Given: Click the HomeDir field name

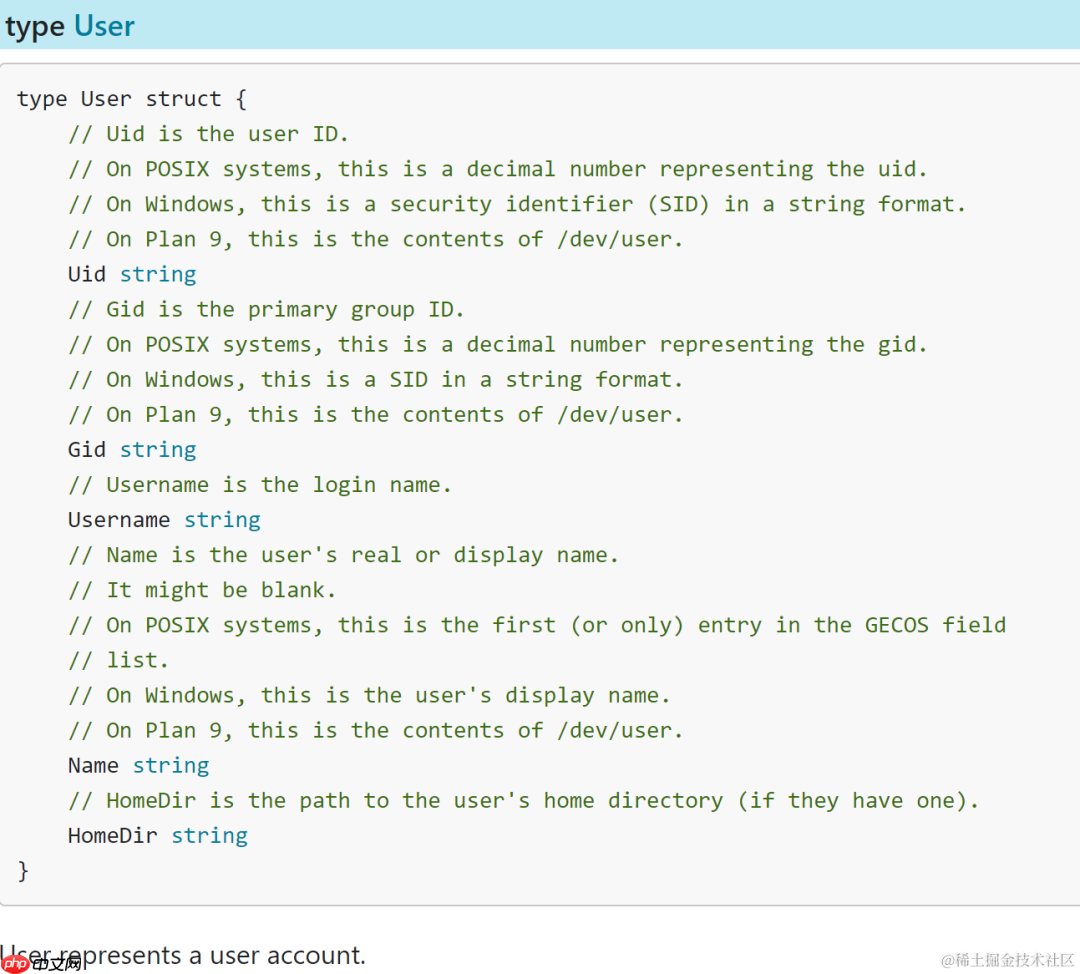Looking at the screenshot, I should click(x=113, y=836).
